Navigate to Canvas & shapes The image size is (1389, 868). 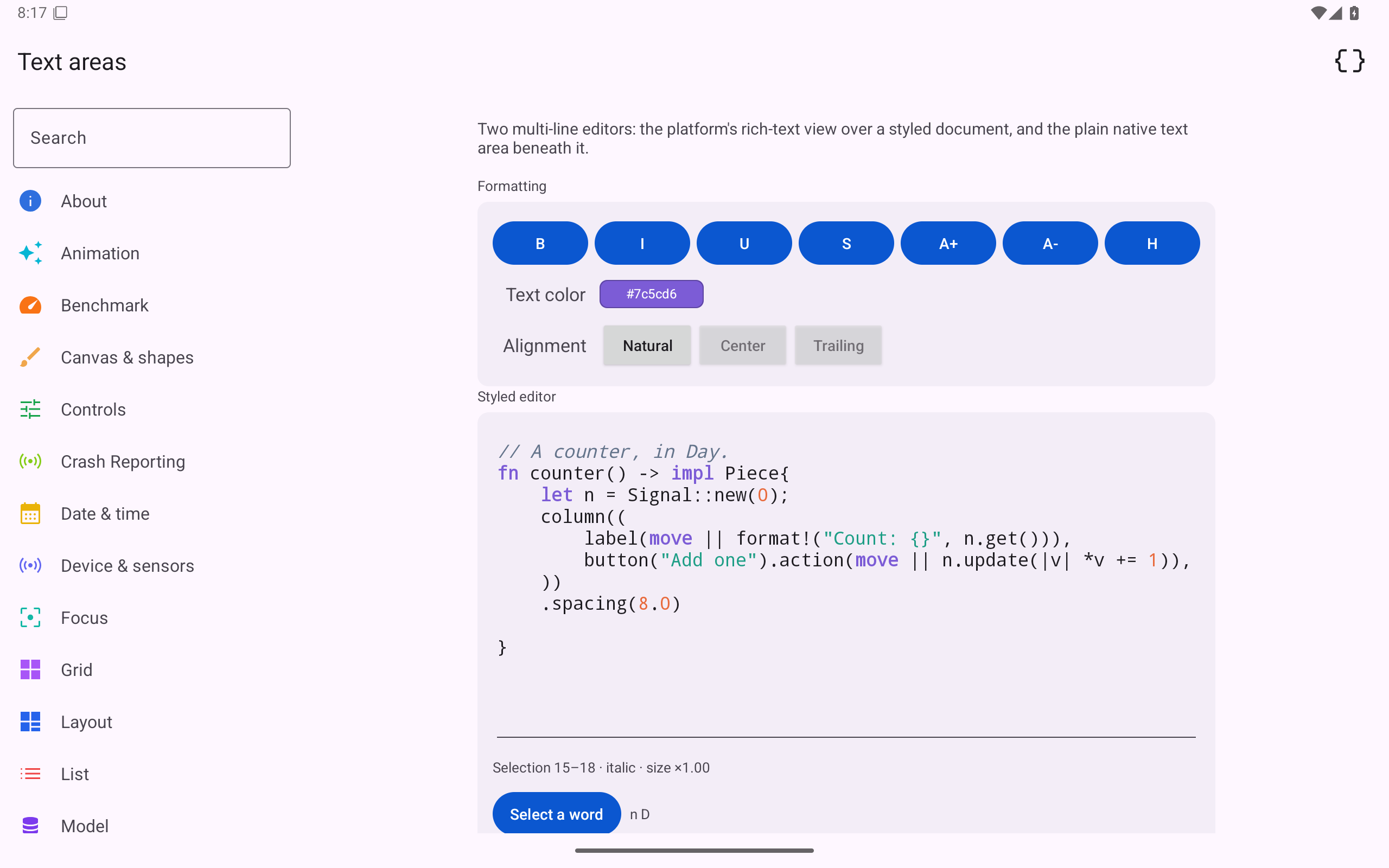tap(152, 357)
